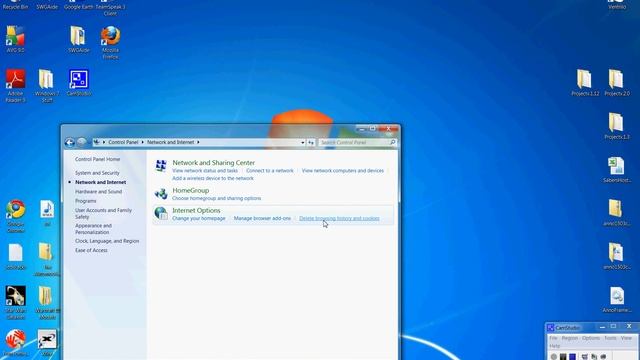
Task: Click the Internet Options globe icon
Action: pyautogui.click(x=161, y=213)
